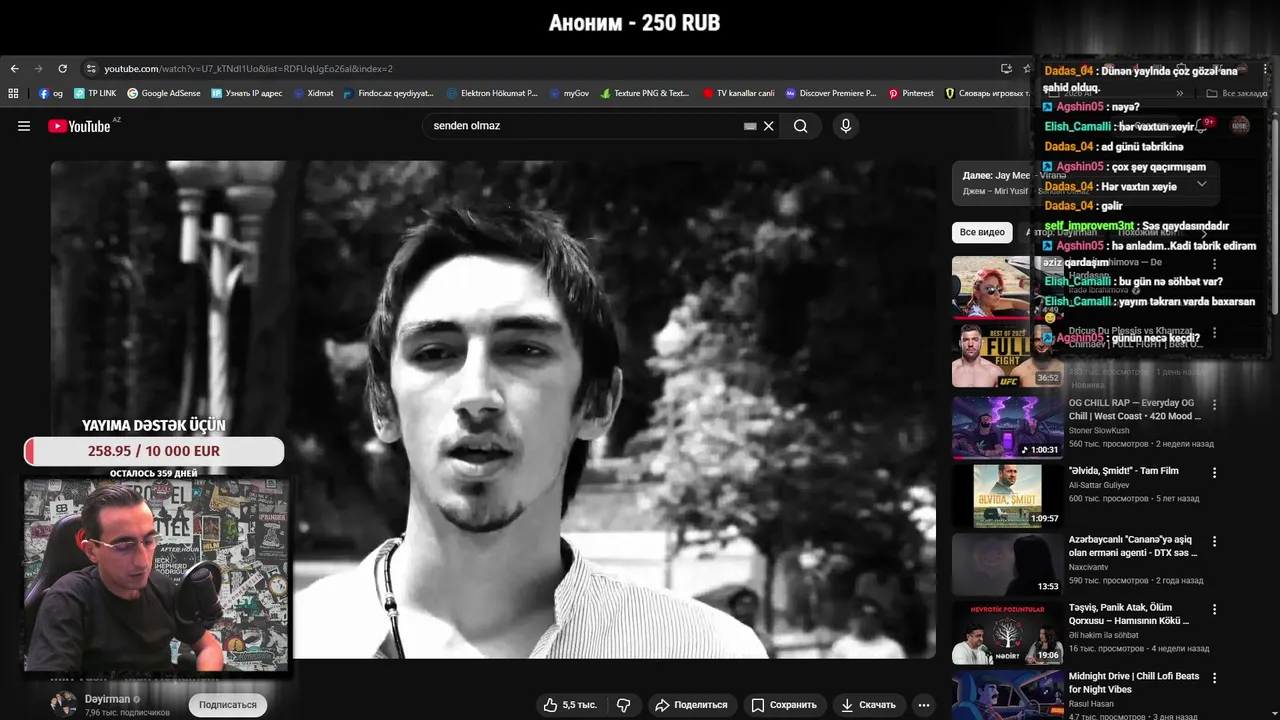The width and height of the screenshot is (1280, 720).
Task: Install app icon in address bar
Action: point(1006,69)
